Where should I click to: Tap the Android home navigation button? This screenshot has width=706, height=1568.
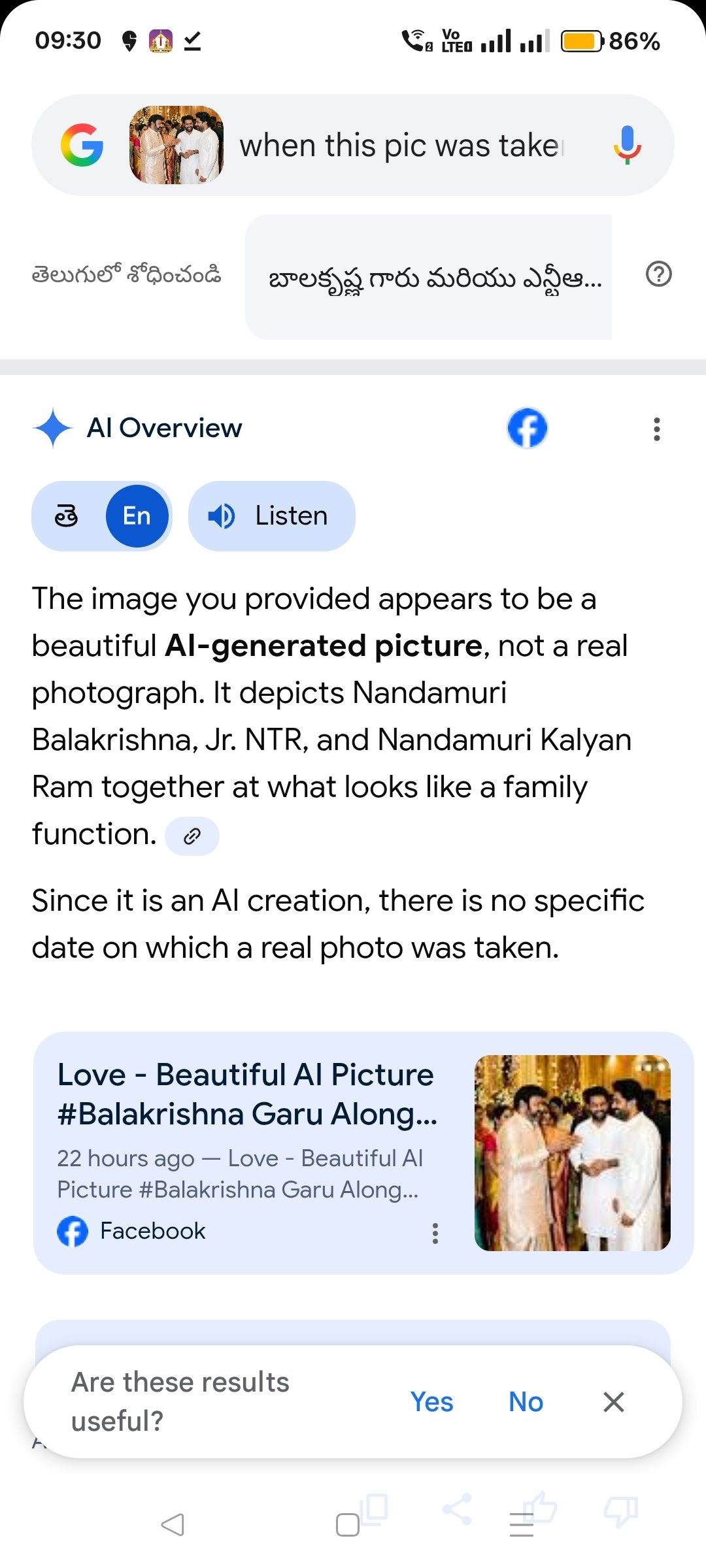347,1524
